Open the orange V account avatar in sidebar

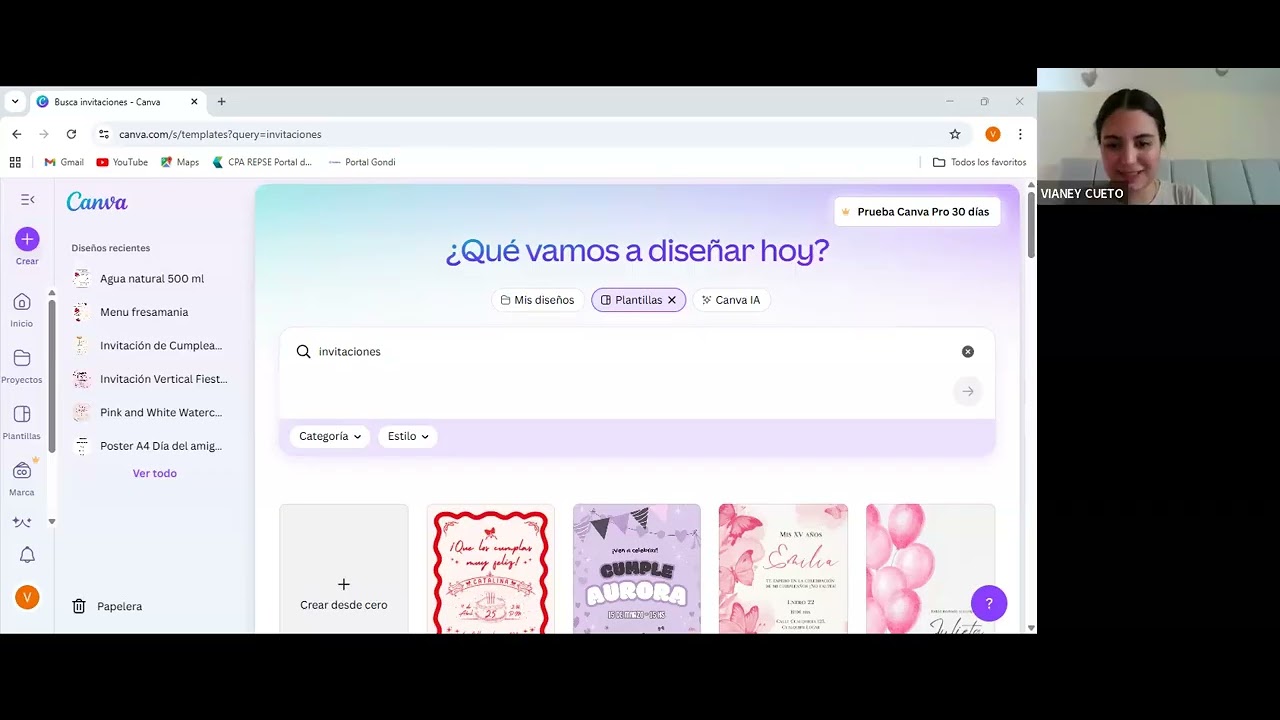pyautogui.click(x=27, y=597)
